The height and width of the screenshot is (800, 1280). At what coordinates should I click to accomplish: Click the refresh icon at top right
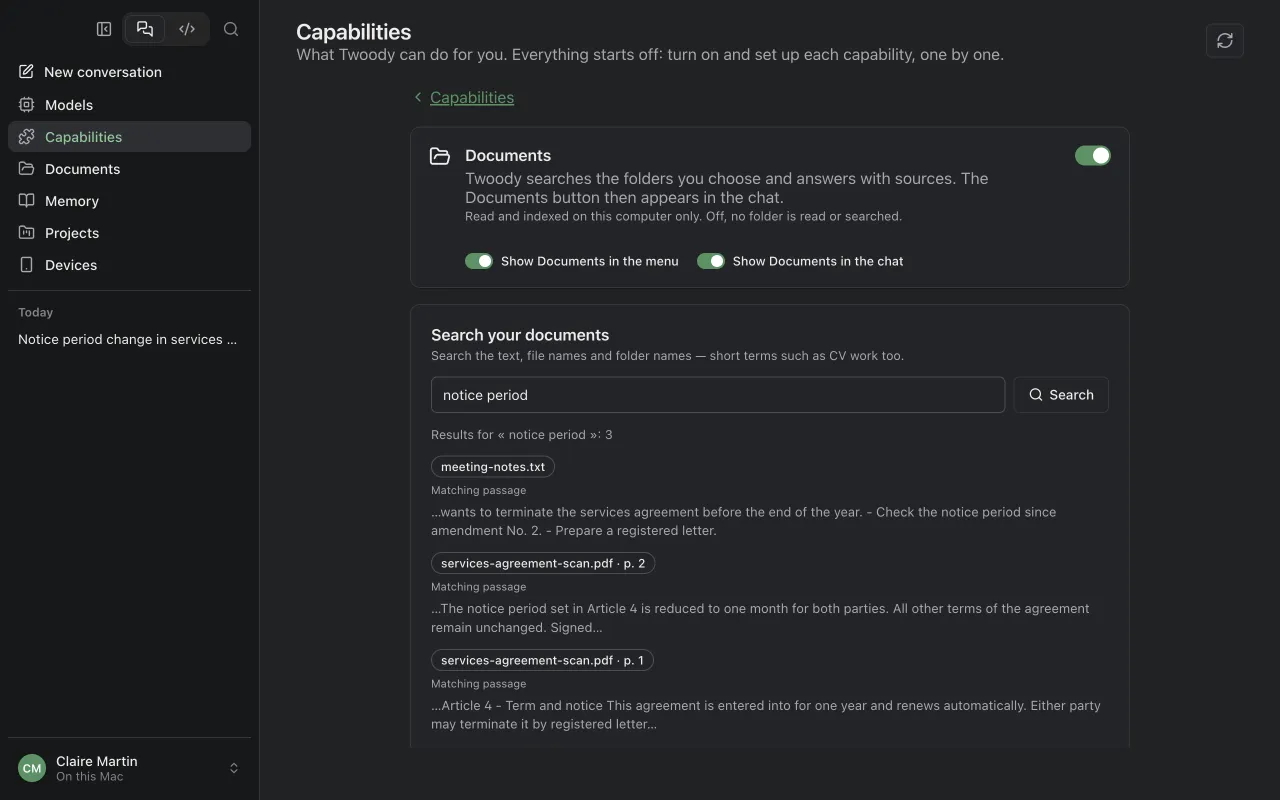tap(1225, 40)
